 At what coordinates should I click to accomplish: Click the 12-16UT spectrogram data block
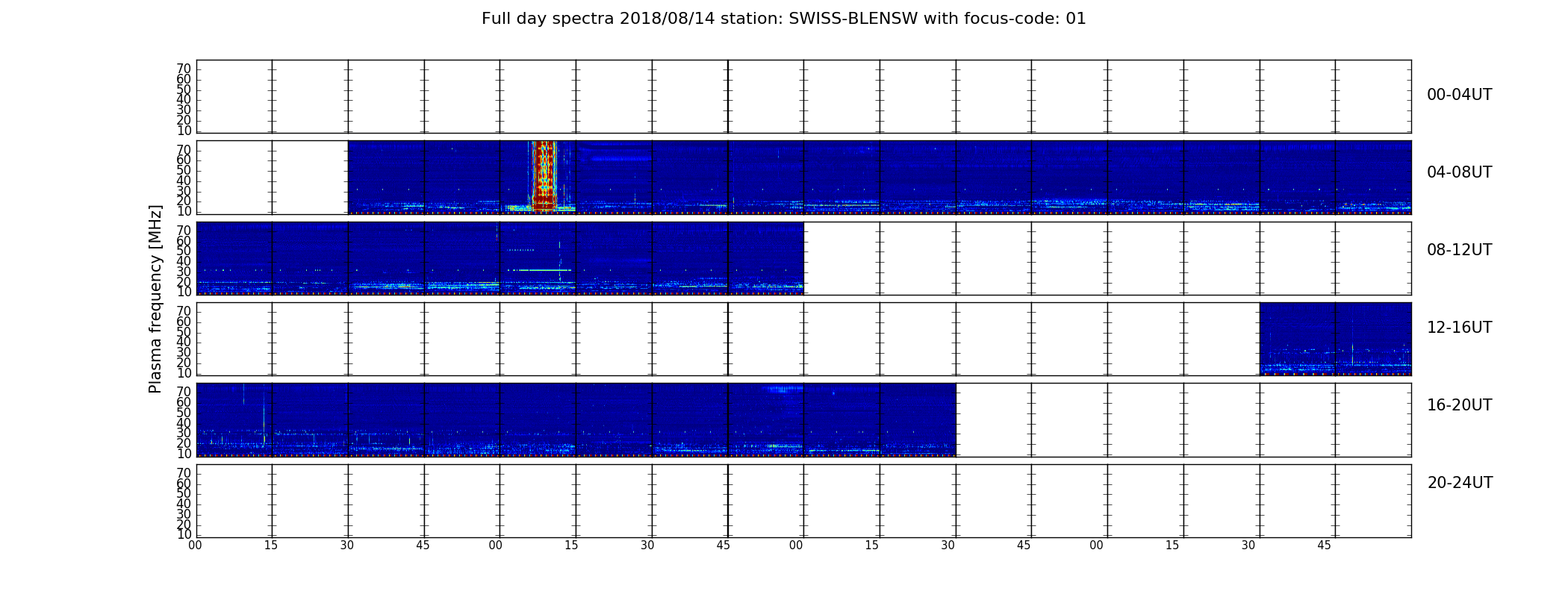(x=1335, y=339)
